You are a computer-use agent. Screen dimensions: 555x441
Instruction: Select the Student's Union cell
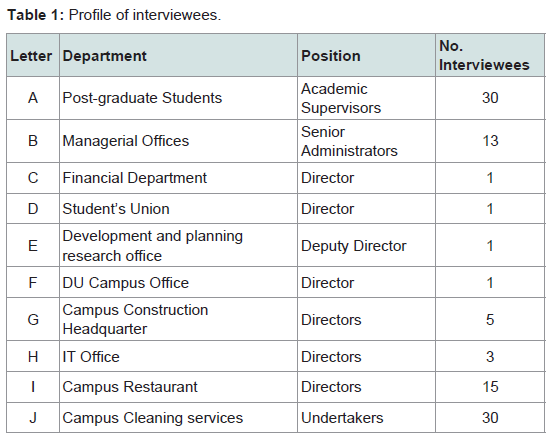[178, 209]
